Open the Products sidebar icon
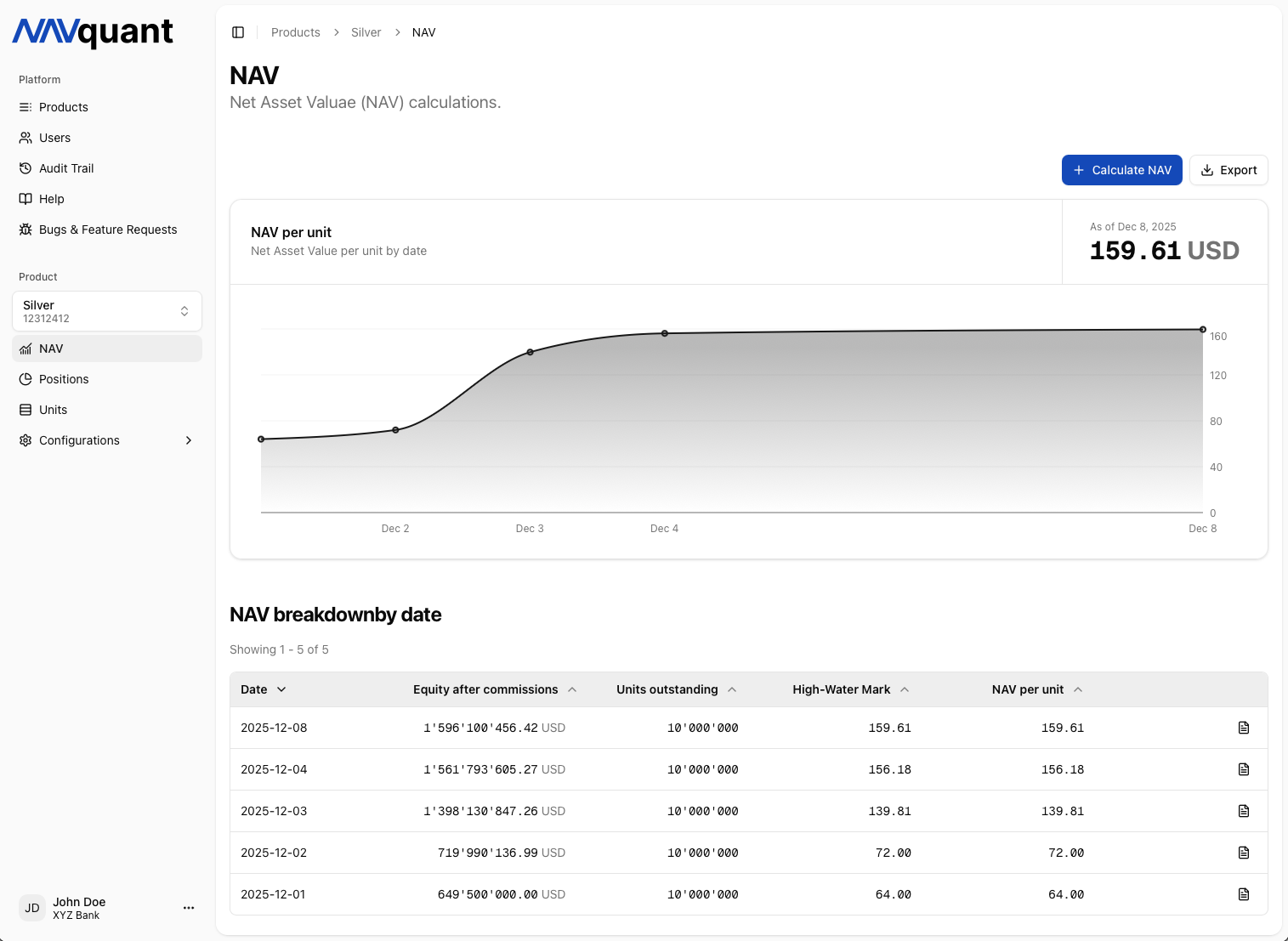The image size is (1288, 941). coord(26,107)
